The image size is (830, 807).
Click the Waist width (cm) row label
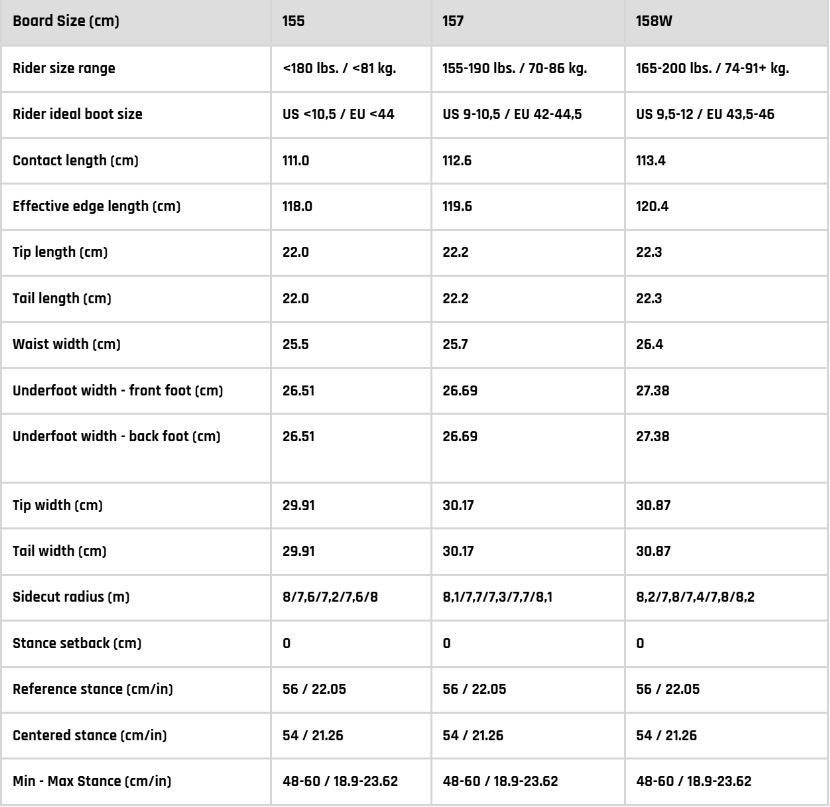click(66, 344)
